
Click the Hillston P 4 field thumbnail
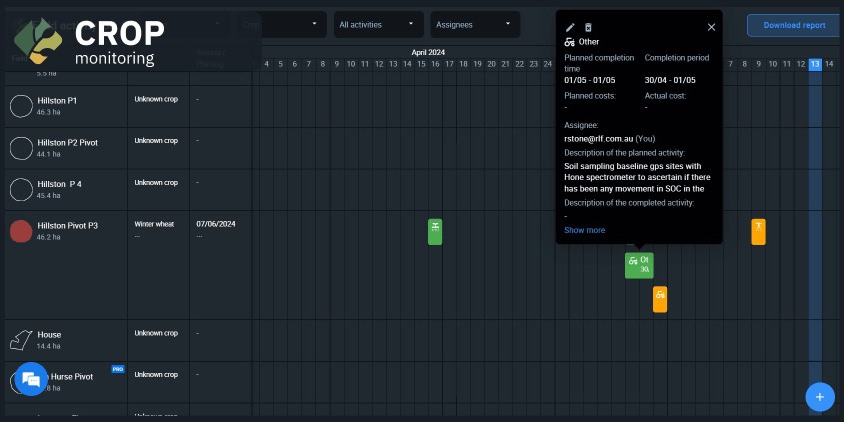22,189
